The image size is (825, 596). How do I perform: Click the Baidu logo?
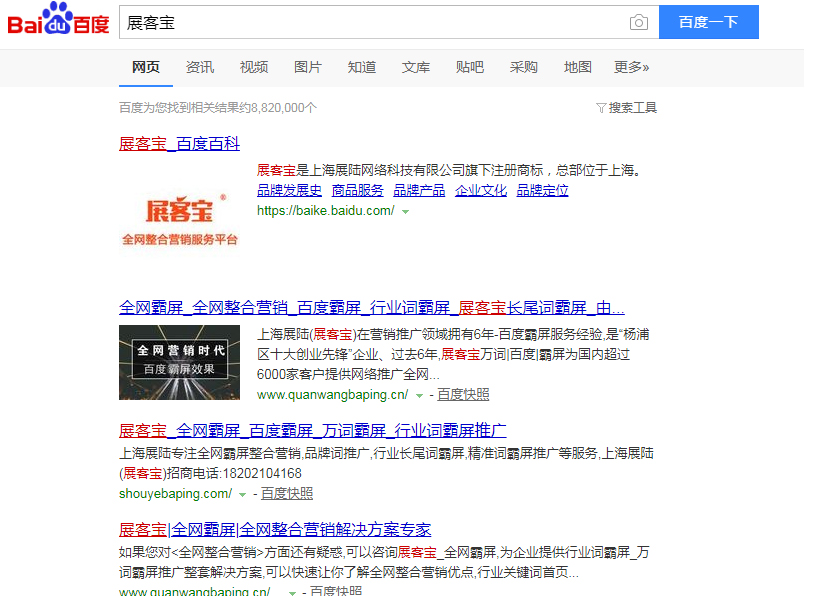58,21
